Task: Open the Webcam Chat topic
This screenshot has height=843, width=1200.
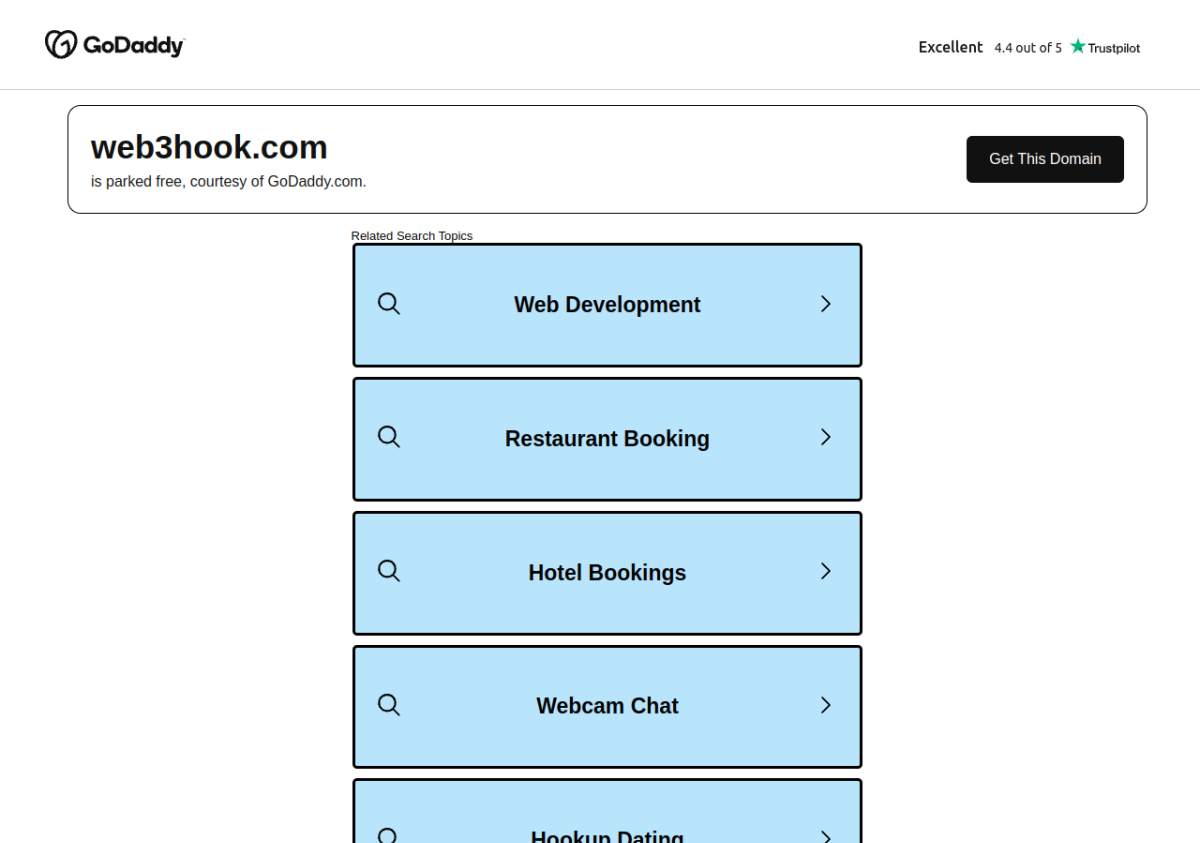Action: [x=607, y=707]
